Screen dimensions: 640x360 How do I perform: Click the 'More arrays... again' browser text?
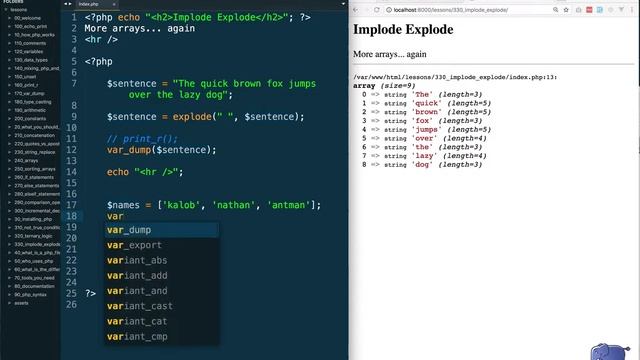click(x=389, y=54)
